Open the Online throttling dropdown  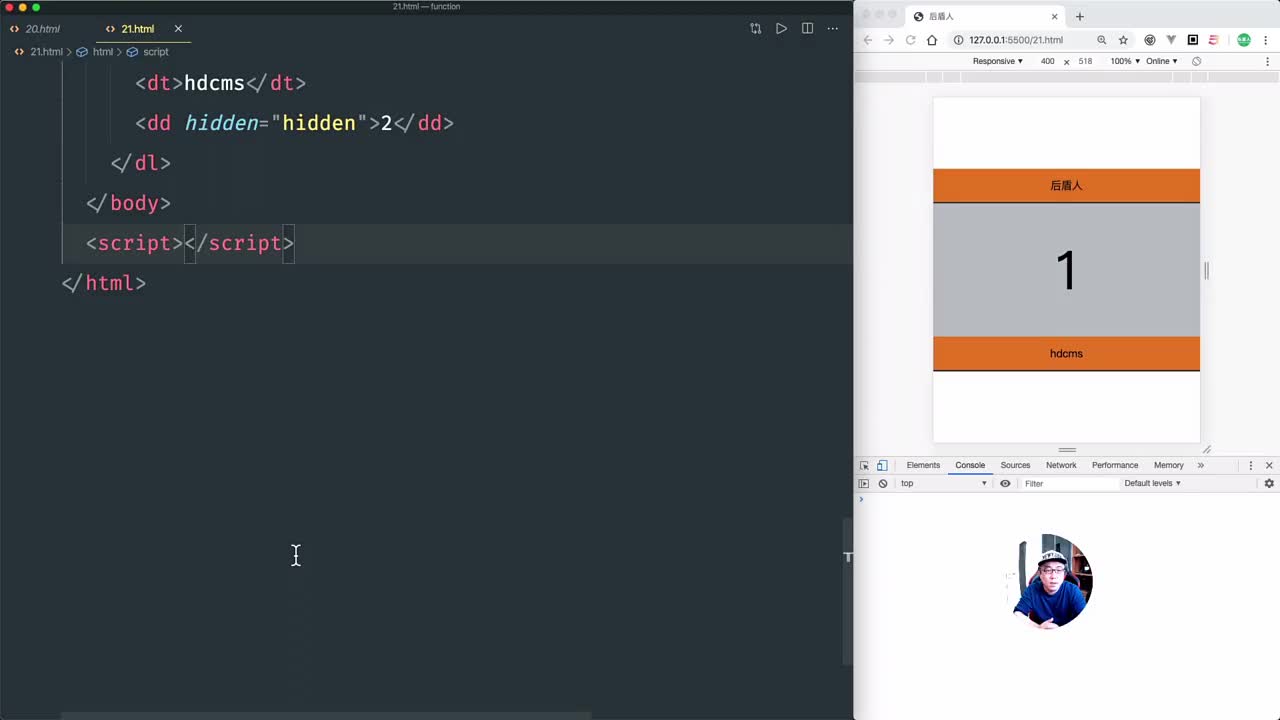click(x=1162, y=61)
